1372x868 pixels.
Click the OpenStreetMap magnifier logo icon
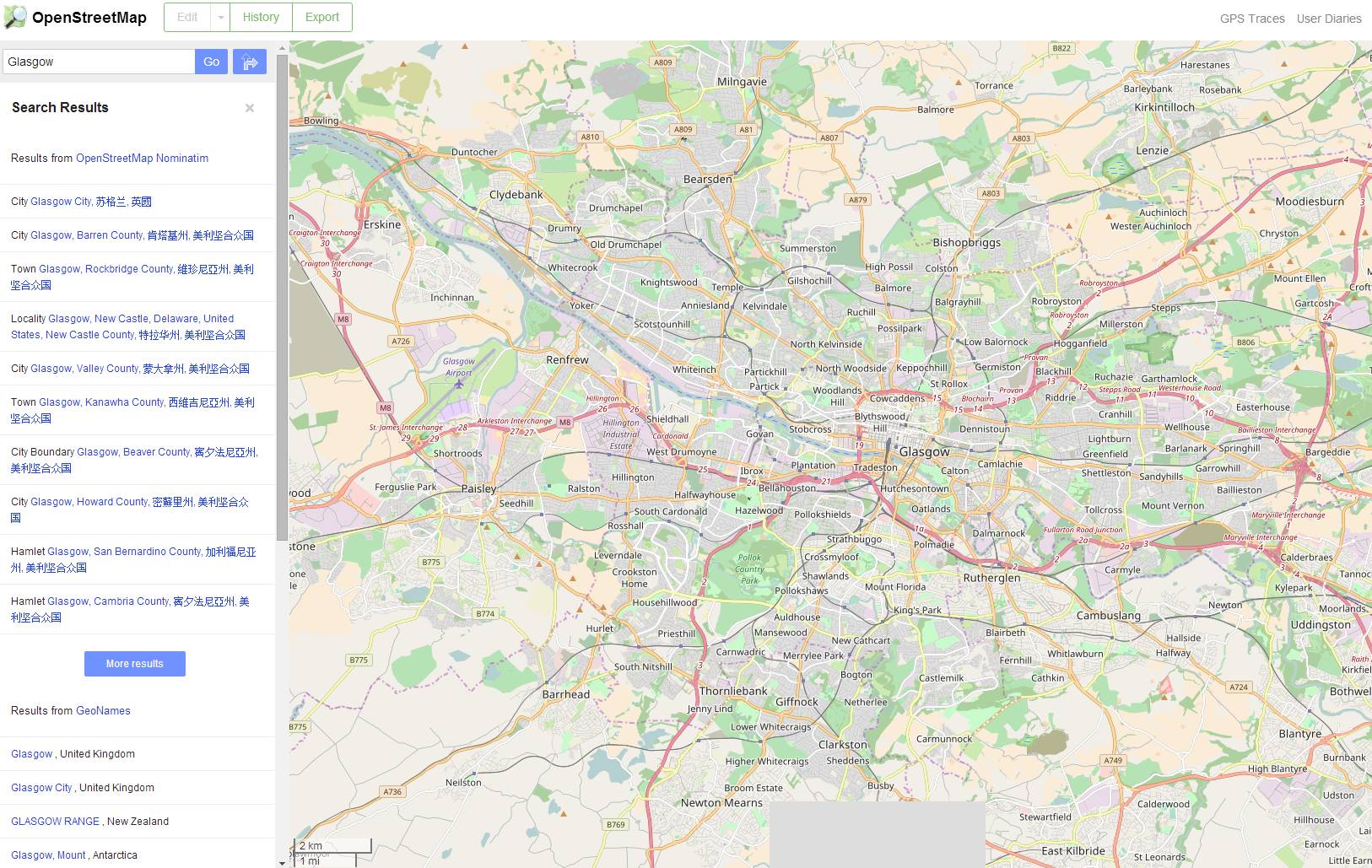click(15, 17)
